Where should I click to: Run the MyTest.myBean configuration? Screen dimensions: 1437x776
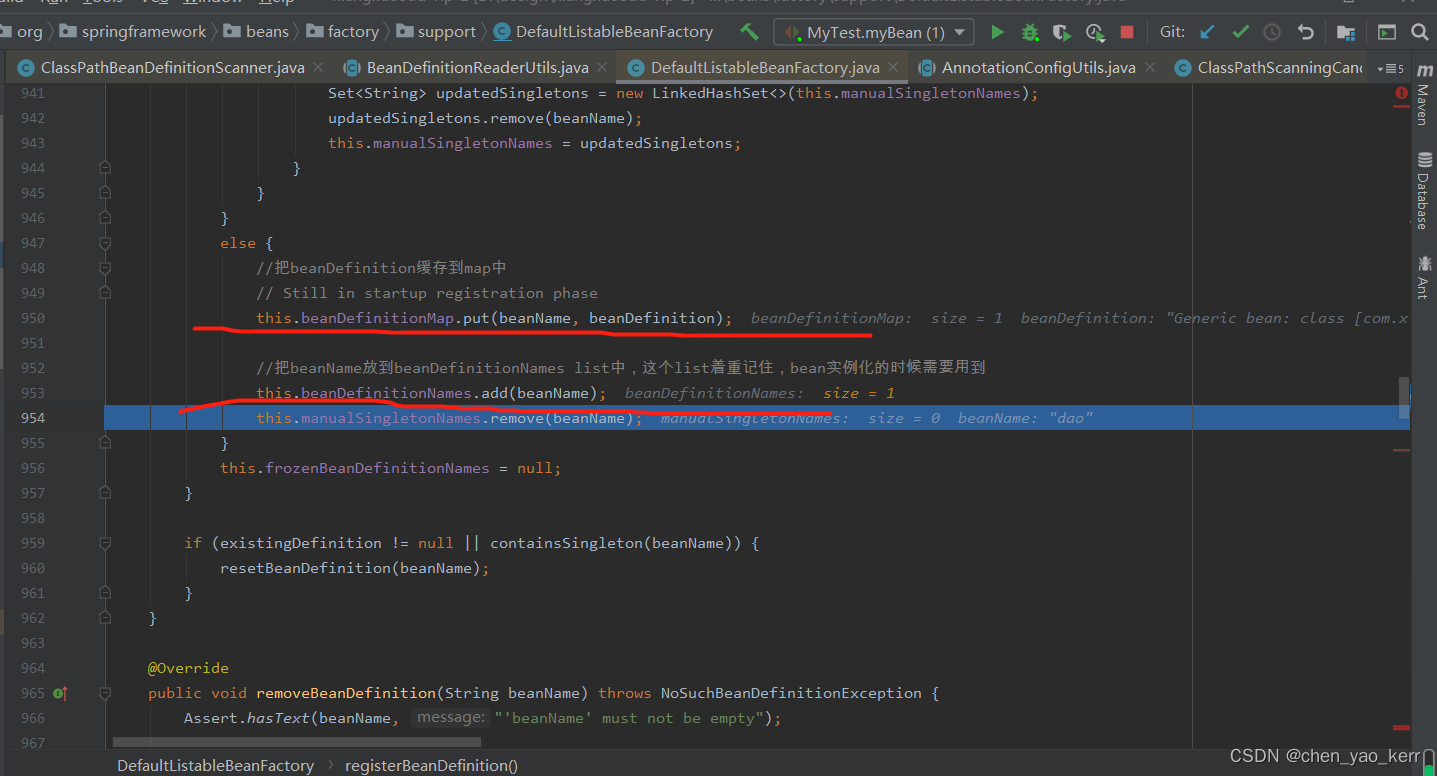[x=997, y=32]
